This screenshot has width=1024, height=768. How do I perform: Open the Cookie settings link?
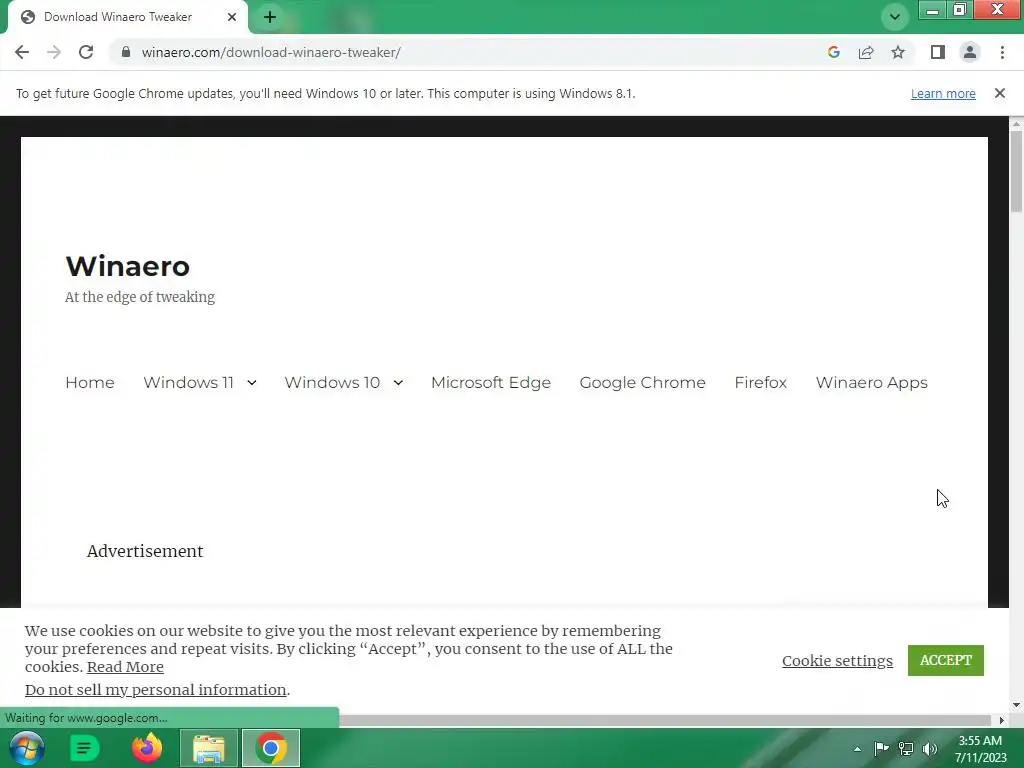click(x=837, y=661)
